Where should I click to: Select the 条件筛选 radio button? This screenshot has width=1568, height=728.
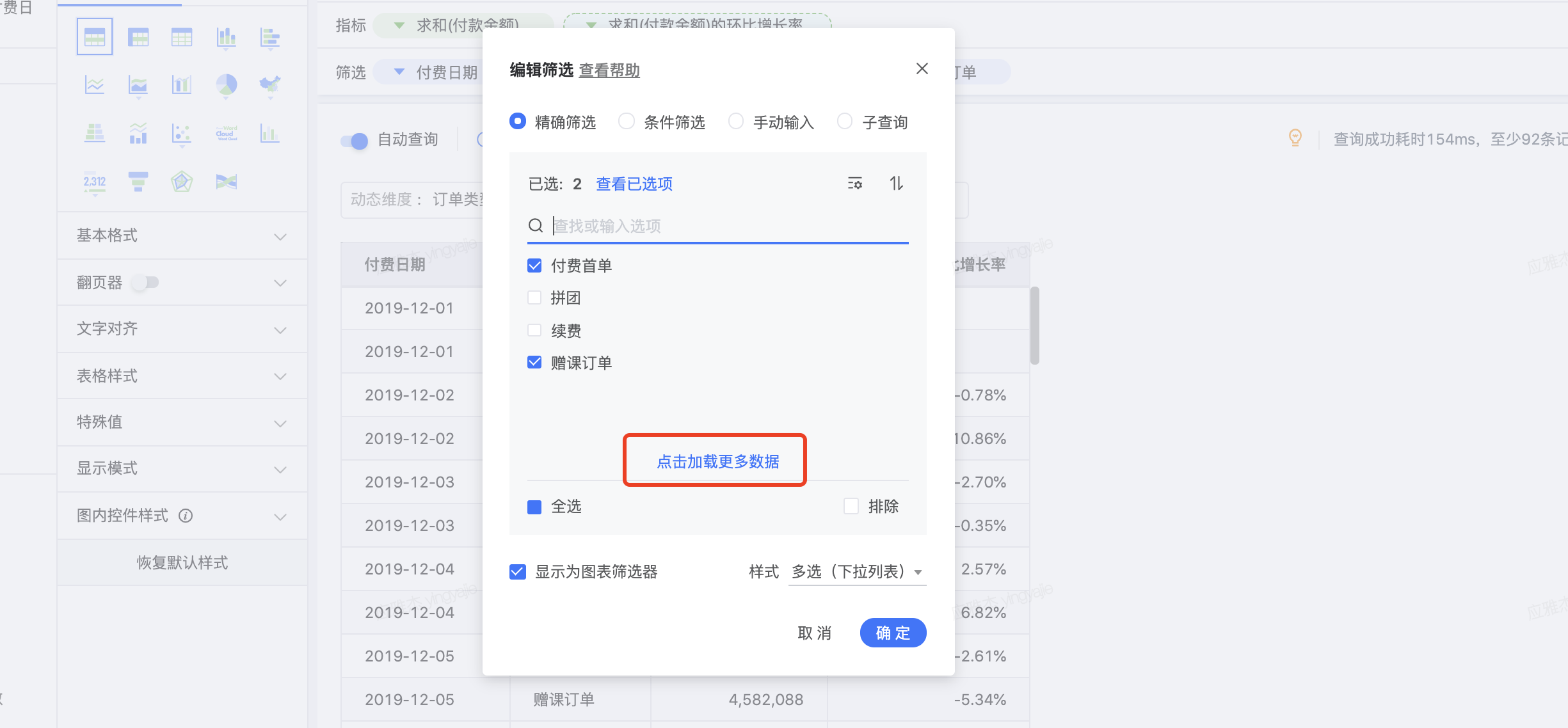(627, 122)
